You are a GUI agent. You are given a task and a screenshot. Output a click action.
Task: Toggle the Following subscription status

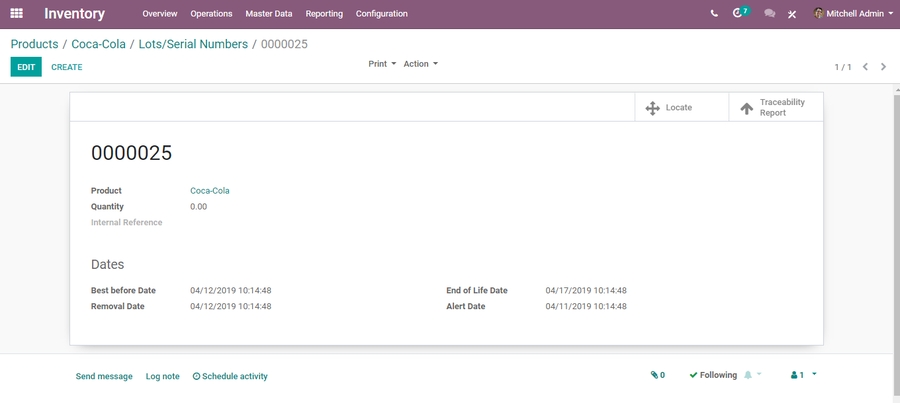pyautogui.click(x=712, y=375)
